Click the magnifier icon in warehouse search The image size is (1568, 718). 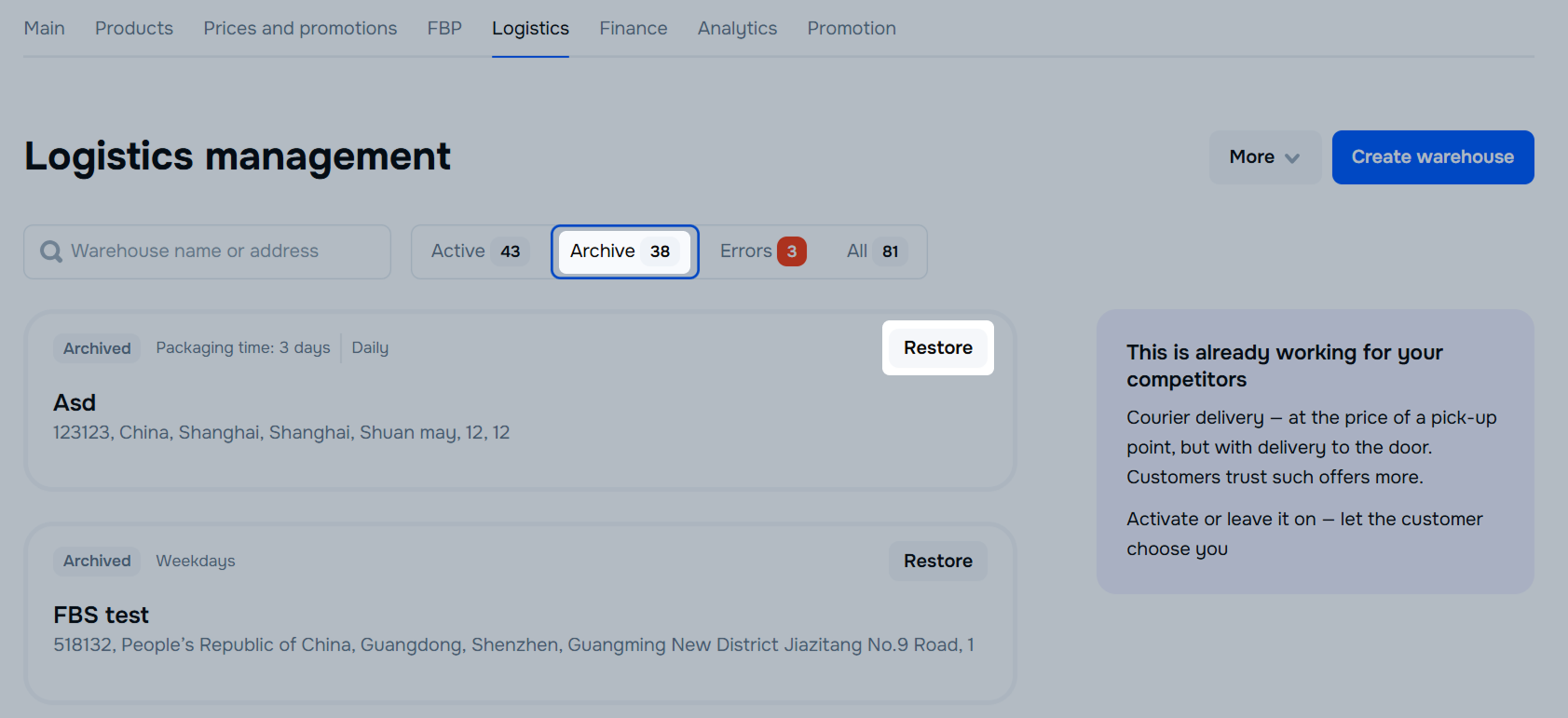click(x=51, y=251)
